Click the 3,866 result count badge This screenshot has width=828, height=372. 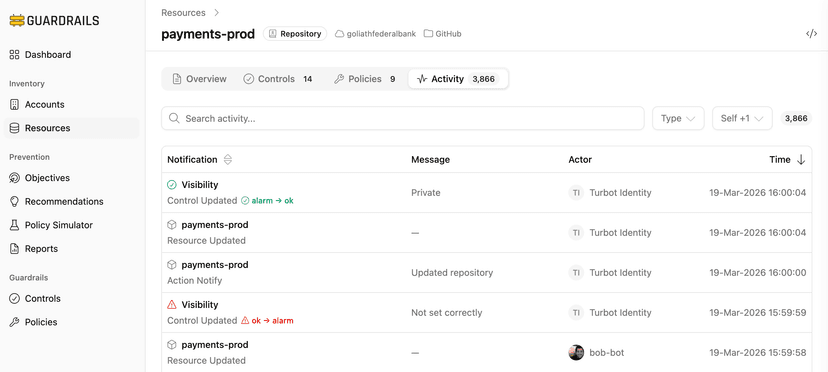coord(796,118)
